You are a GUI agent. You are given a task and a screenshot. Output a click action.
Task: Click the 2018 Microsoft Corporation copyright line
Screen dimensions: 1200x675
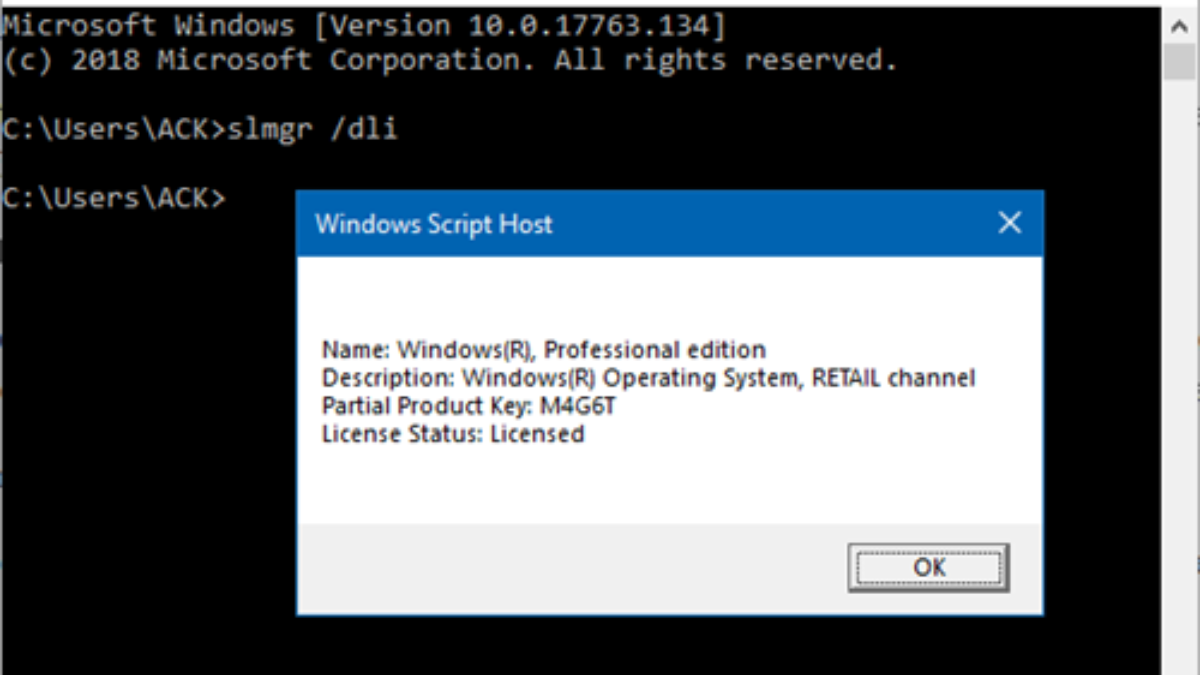pos(450,60)
